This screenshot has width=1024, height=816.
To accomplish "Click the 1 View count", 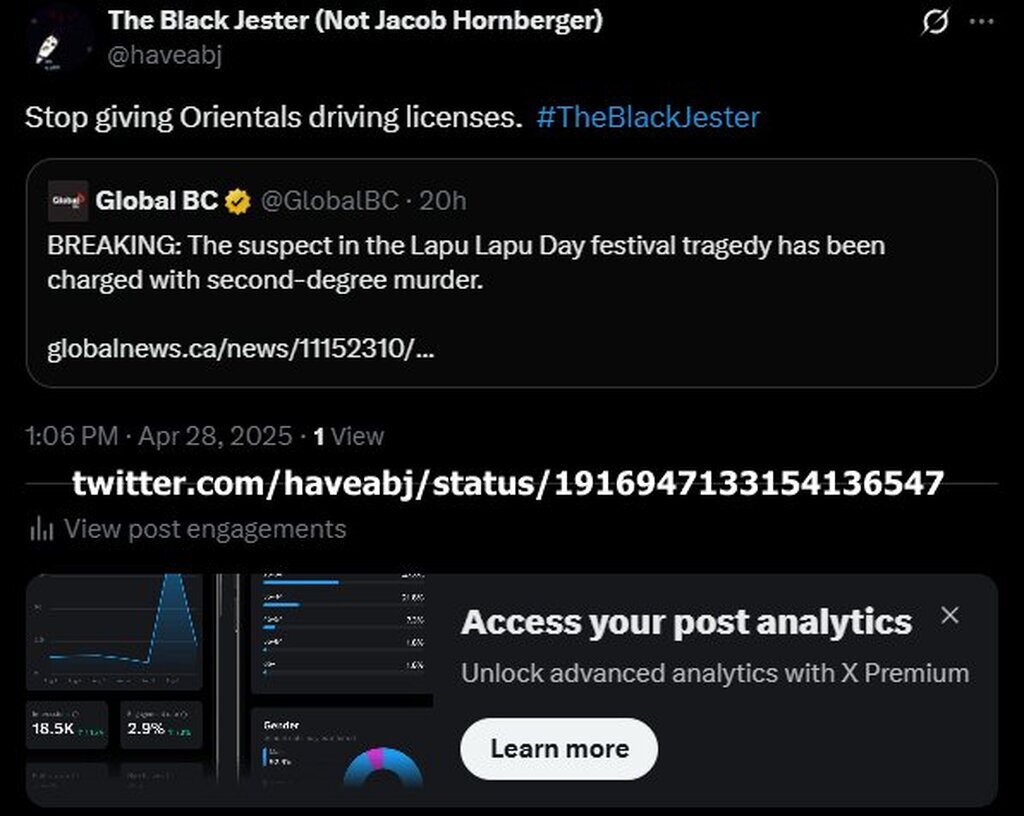I will click(349, 436).
